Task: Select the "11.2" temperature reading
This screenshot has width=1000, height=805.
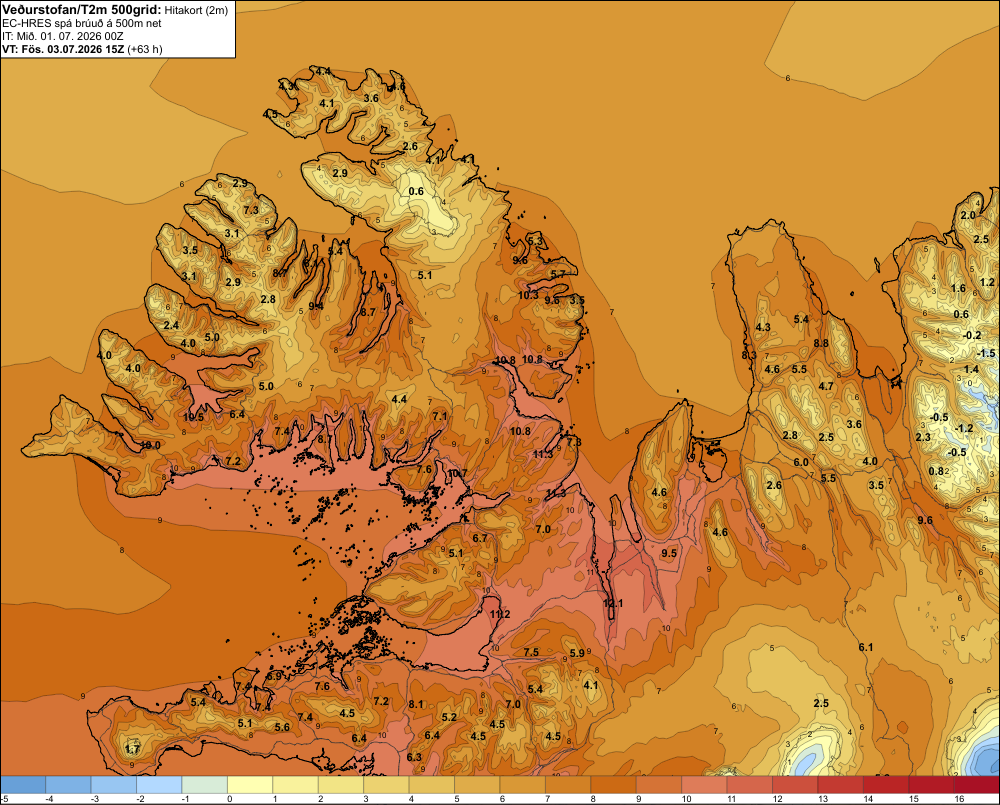Action: click(x=501, y=614)
